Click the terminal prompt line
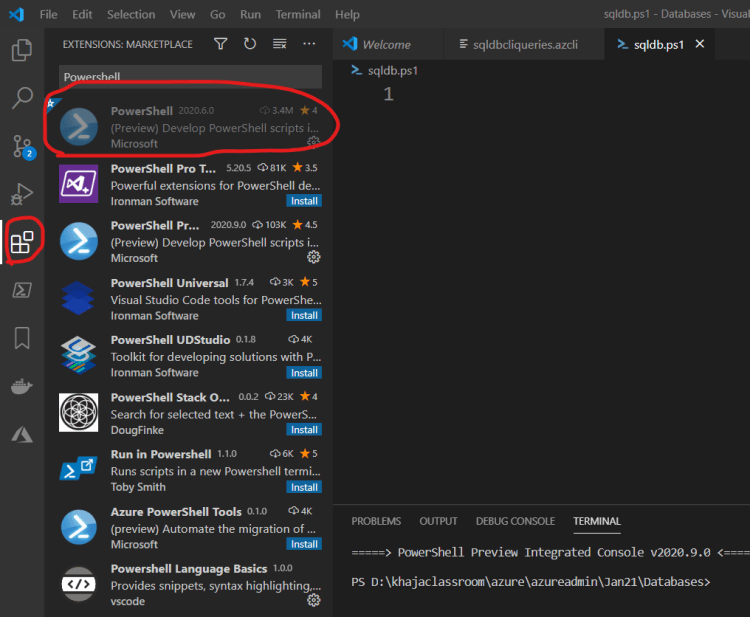The image size is (750, 617). (x=531, y=582)
